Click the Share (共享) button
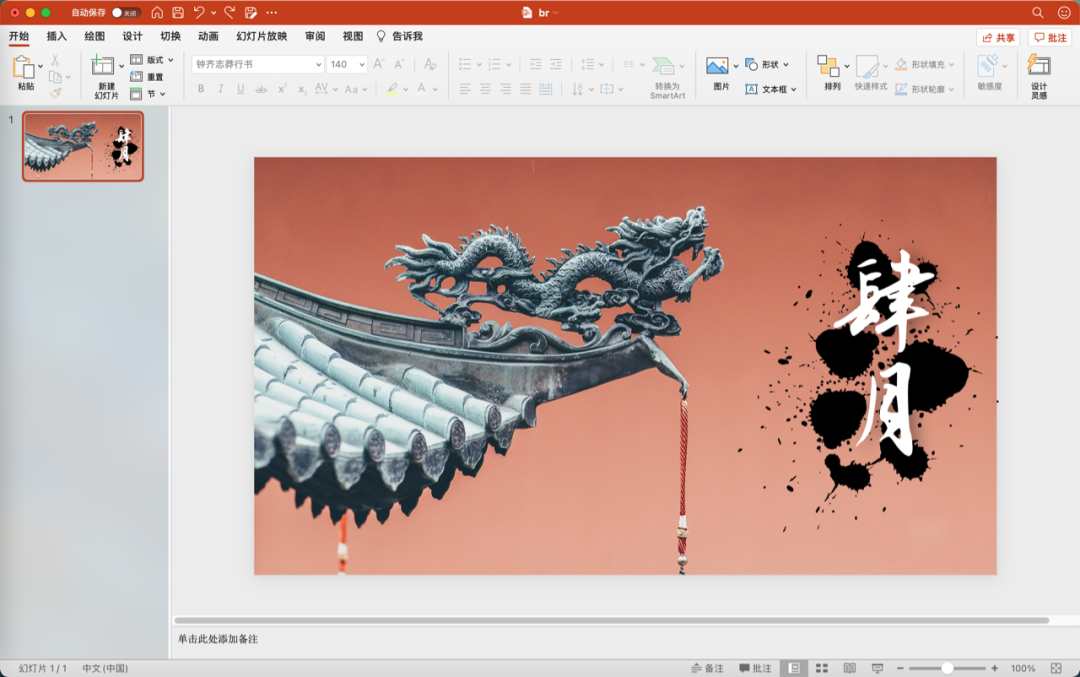1080x677 pixels. pos(998,37)
